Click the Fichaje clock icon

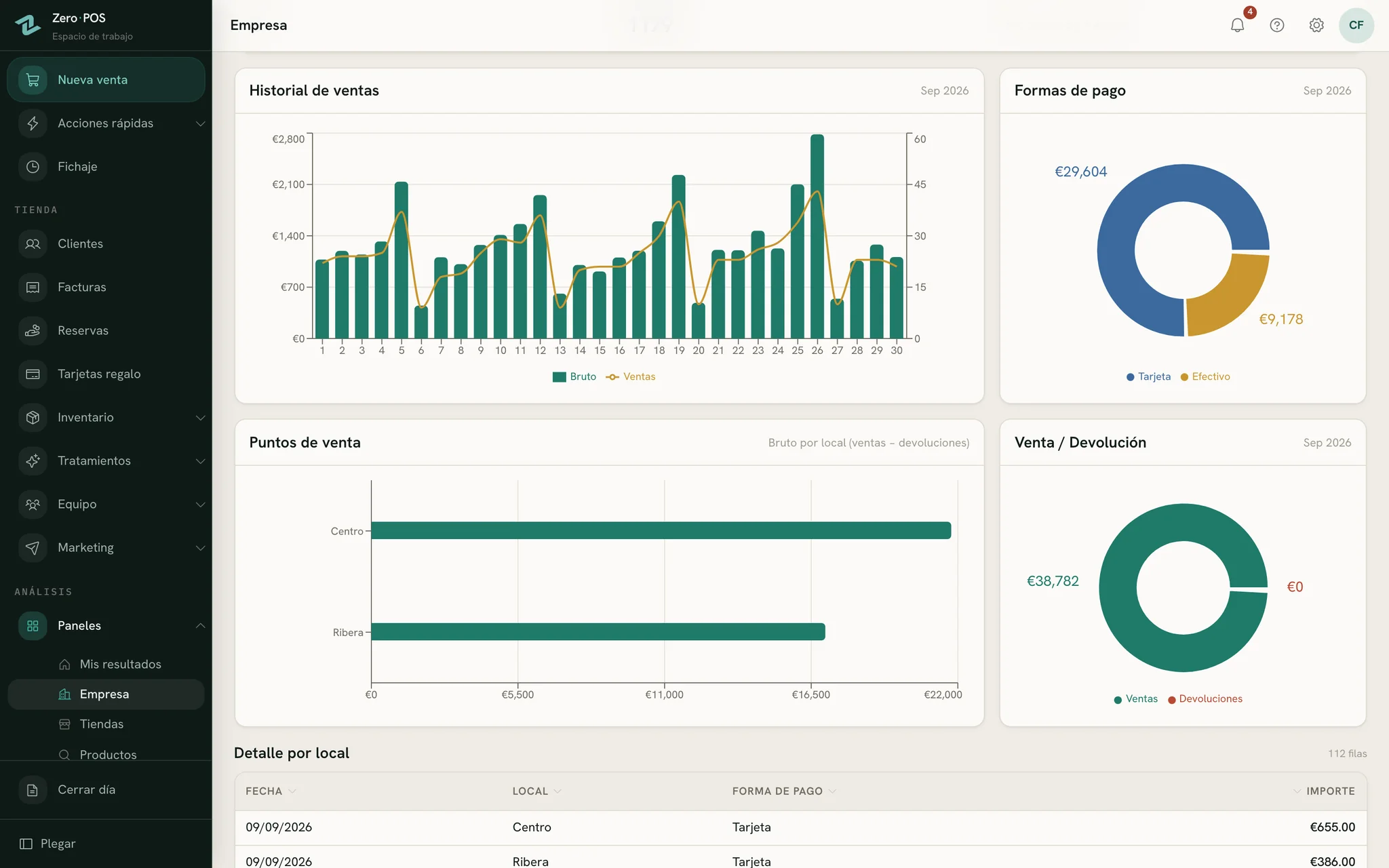(33, 166)
